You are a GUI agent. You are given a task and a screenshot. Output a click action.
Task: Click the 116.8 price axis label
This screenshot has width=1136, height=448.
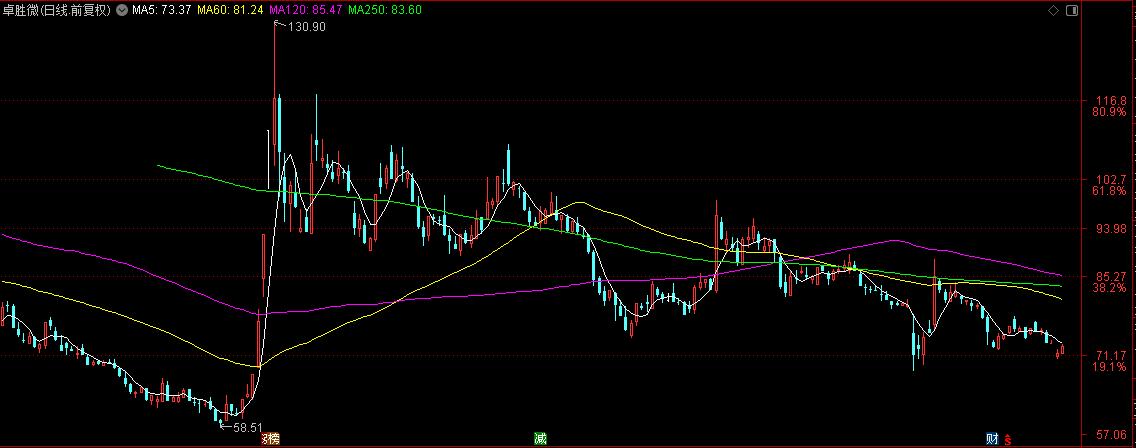click(1111, 101)
